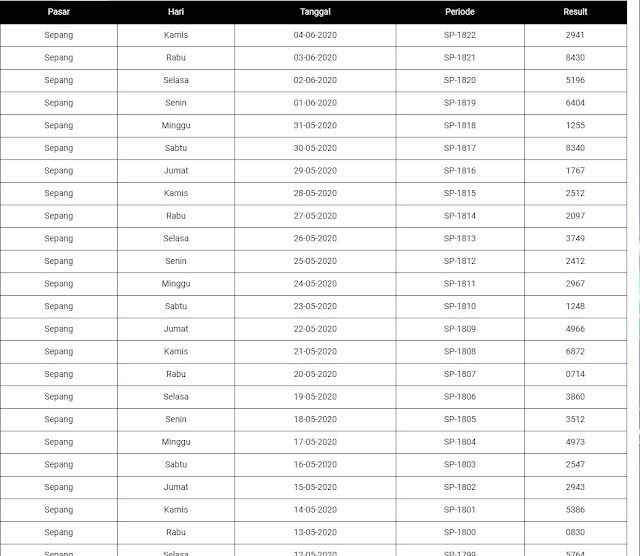Screen dimensions: 640x556
Task: Click the Hari column header
Action: click(x=176, y=12)
